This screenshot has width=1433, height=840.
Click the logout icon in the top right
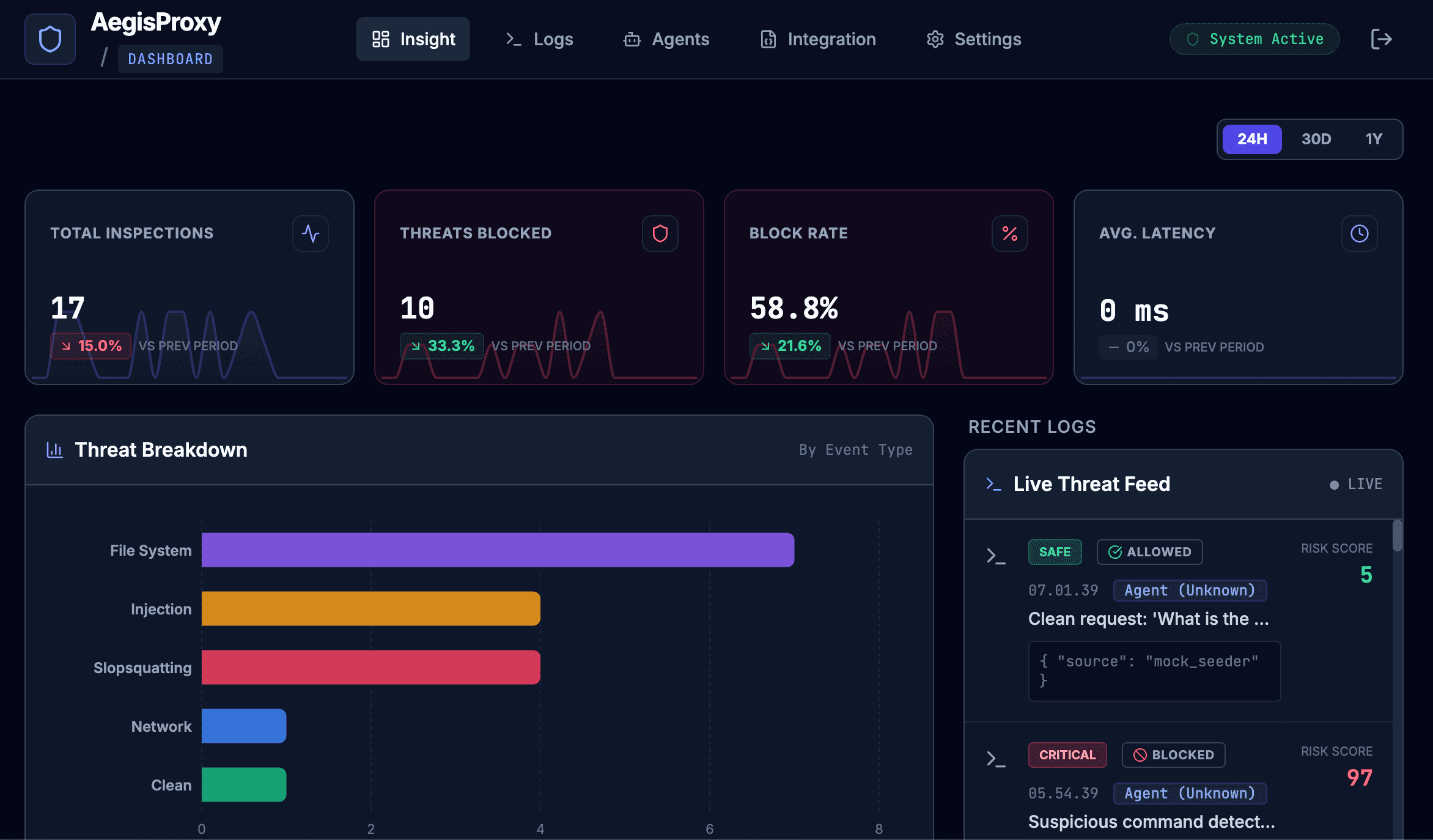tap(1381, 39)
